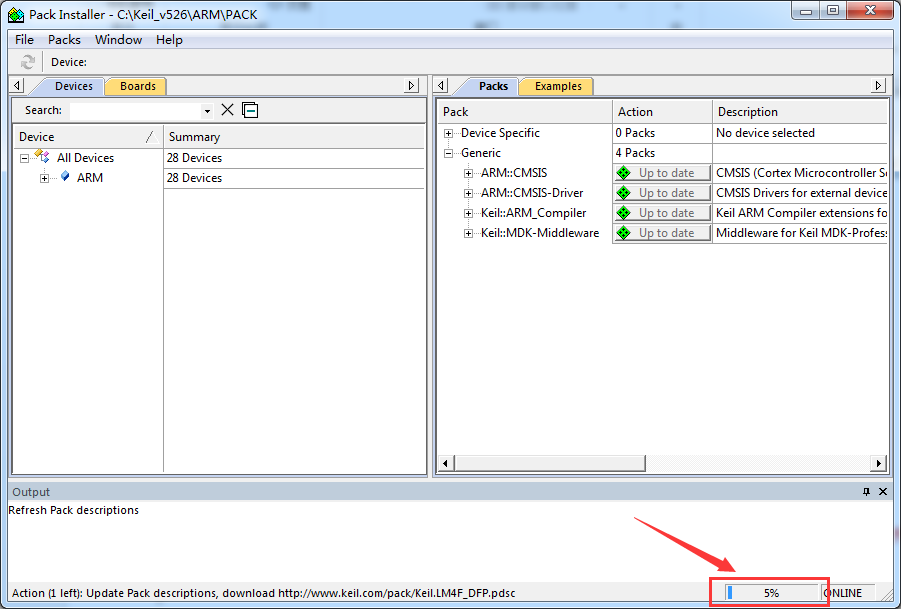Click Up to date button for Keil::ARM_Compiler
The image size is (901, 609).
tap(663, 213)
